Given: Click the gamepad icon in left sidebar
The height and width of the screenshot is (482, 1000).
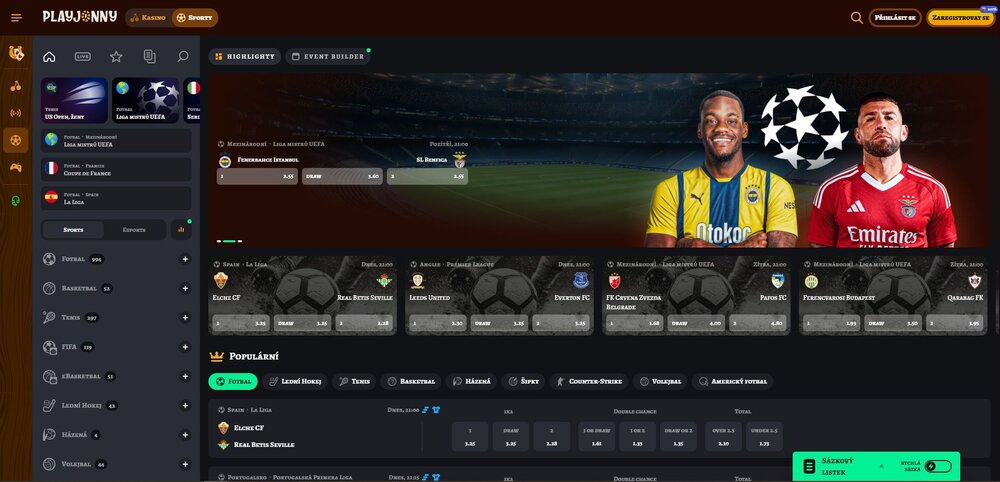Looking at the screenshot, I should click(16, 167).
